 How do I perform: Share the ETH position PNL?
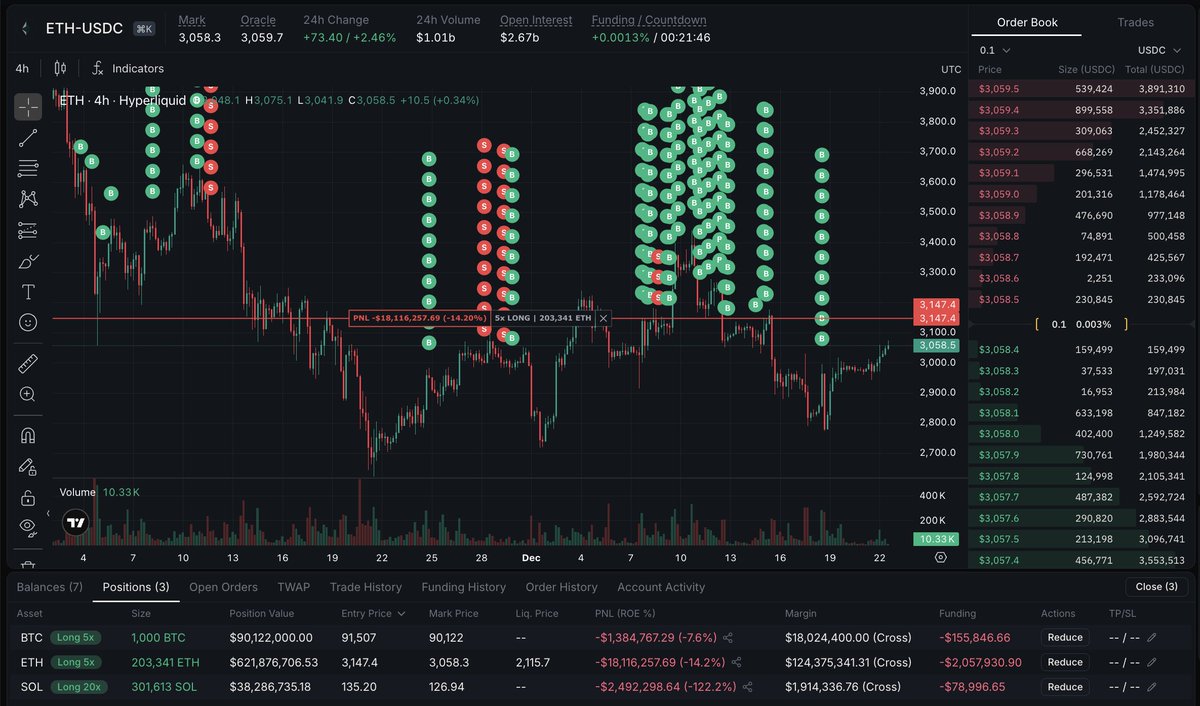pos(737,662)
